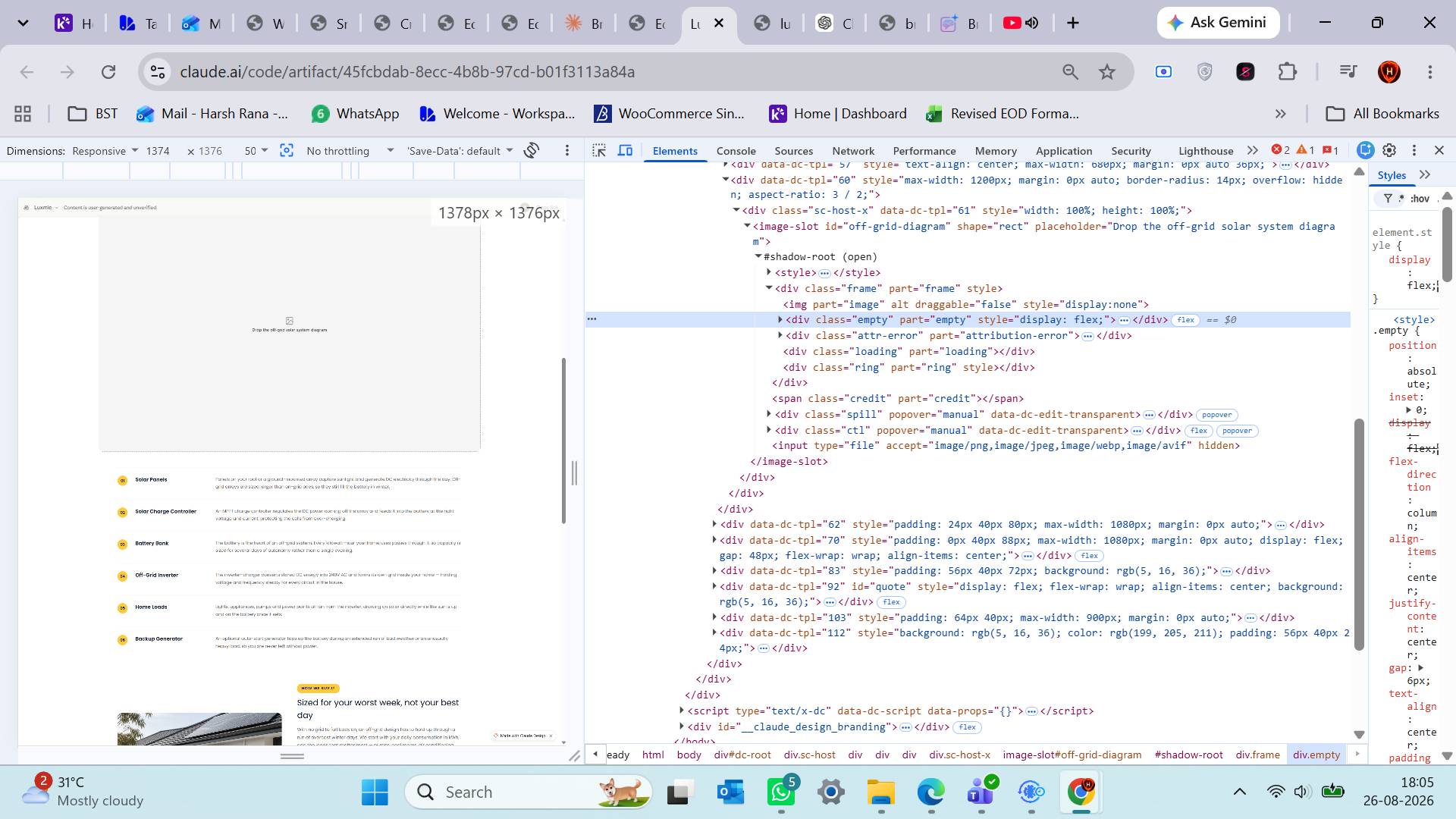1456x819 pixels.
Task: Toggle the device toolbar icon
Action: click(625, 150)
